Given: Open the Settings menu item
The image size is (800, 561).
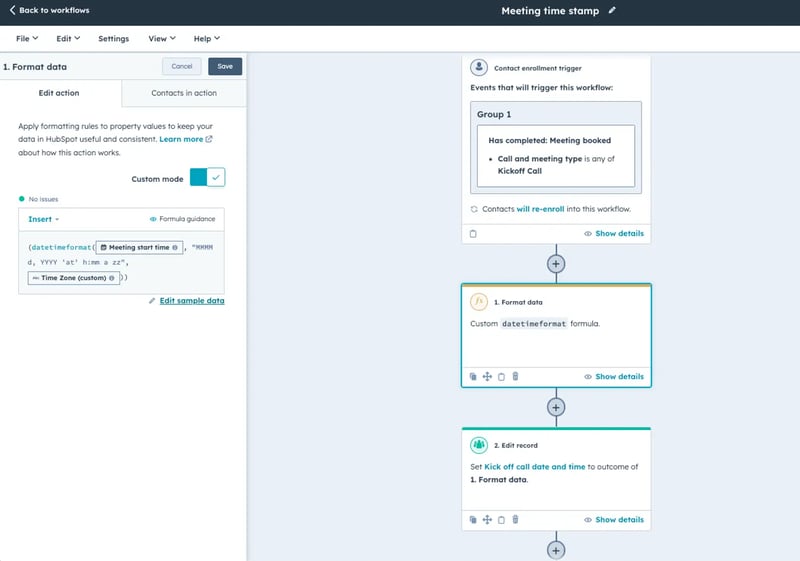Looking at the screenshot, I should 113,38.
